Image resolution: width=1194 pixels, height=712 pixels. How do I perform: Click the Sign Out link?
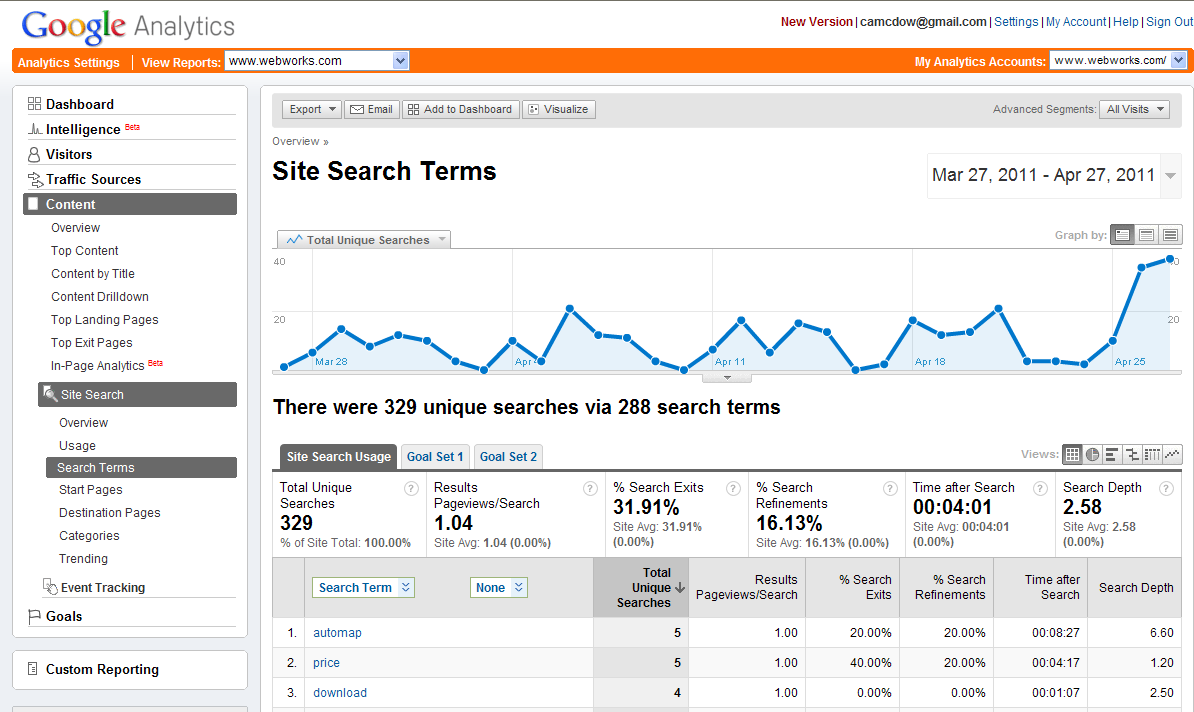click(x=1169, y=22)
